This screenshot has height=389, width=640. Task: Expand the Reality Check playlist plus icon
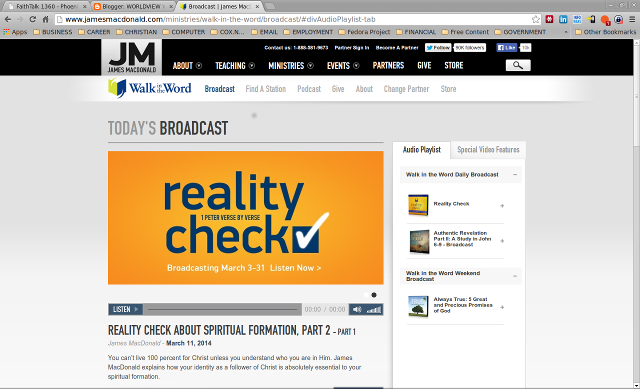502,206
